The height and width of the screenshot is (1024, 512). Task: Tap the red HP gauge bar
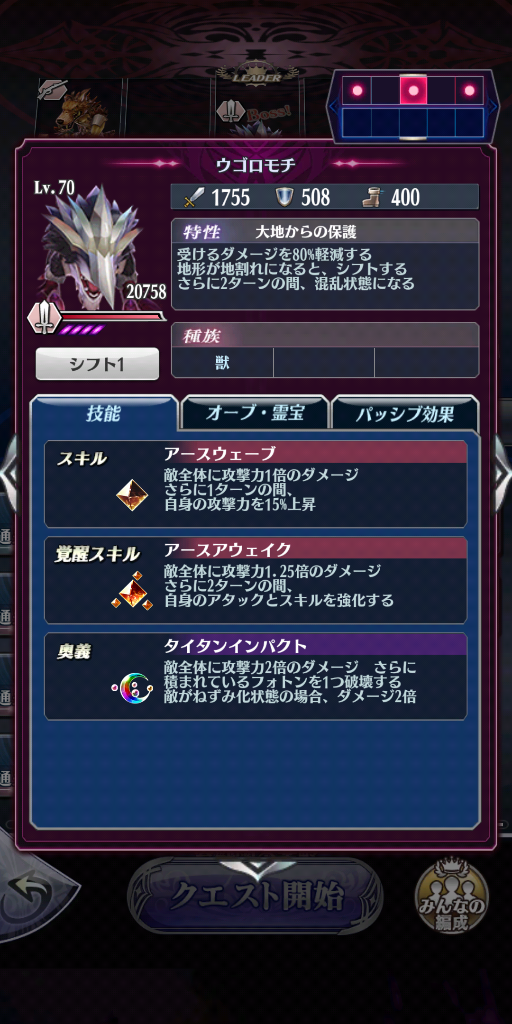click(112, 317)
